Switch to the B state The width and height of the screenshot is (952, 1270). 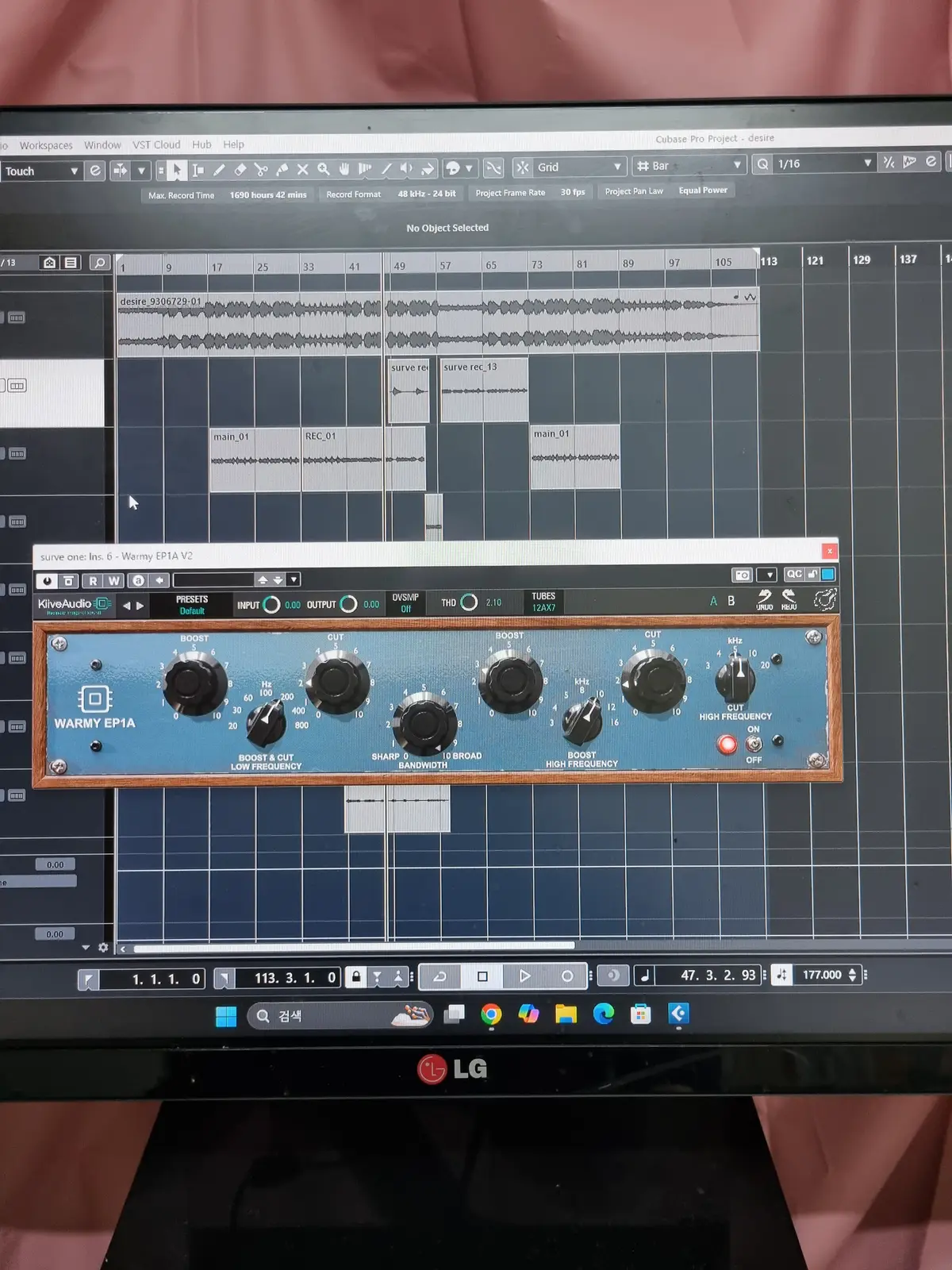pos(731,601)
